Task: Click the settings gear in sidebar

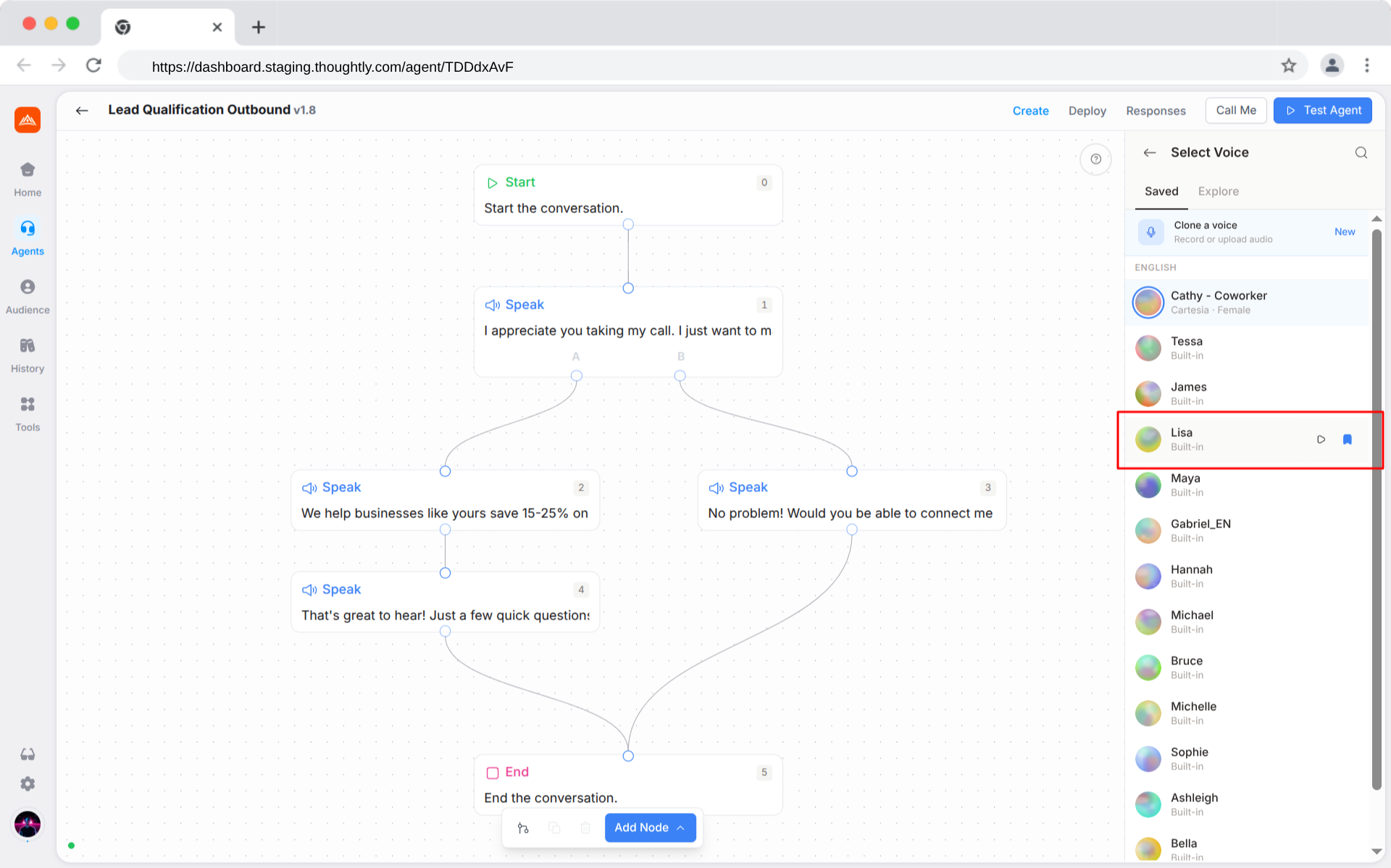Action: coord(28,784)
